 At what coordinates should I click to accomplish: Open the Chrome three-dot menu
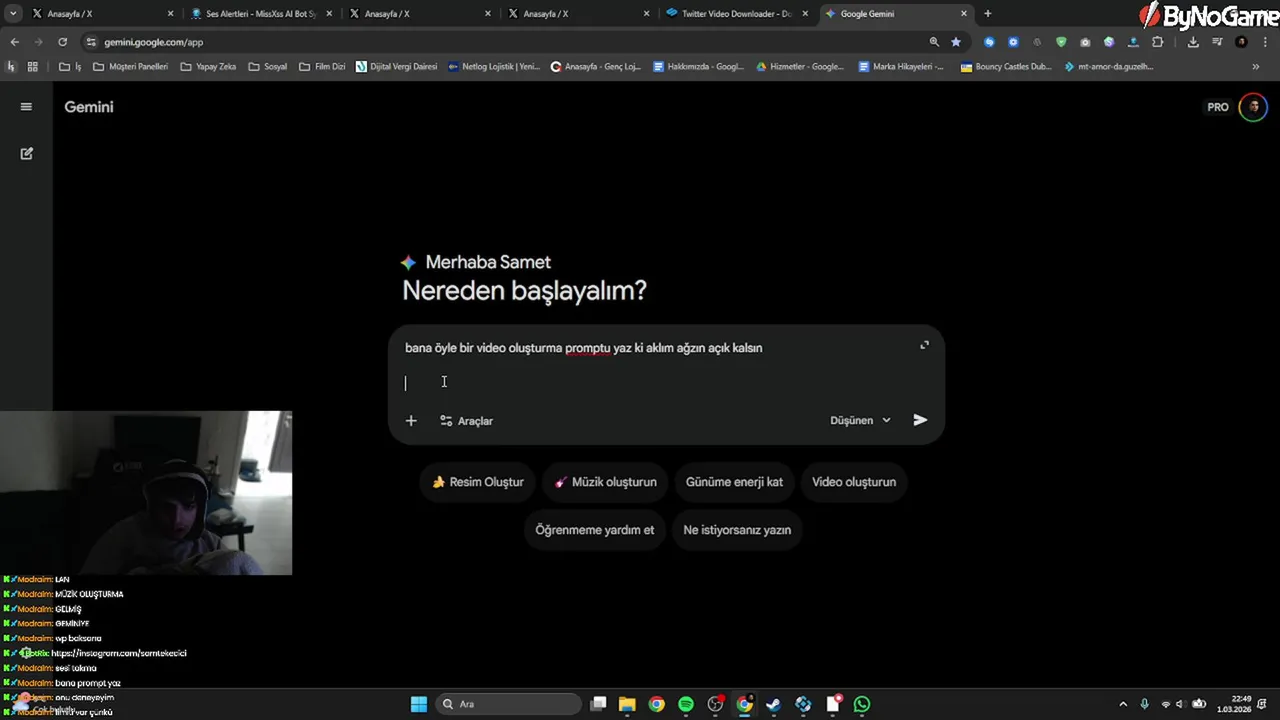pyautogui.click(x=1265, y=42)
